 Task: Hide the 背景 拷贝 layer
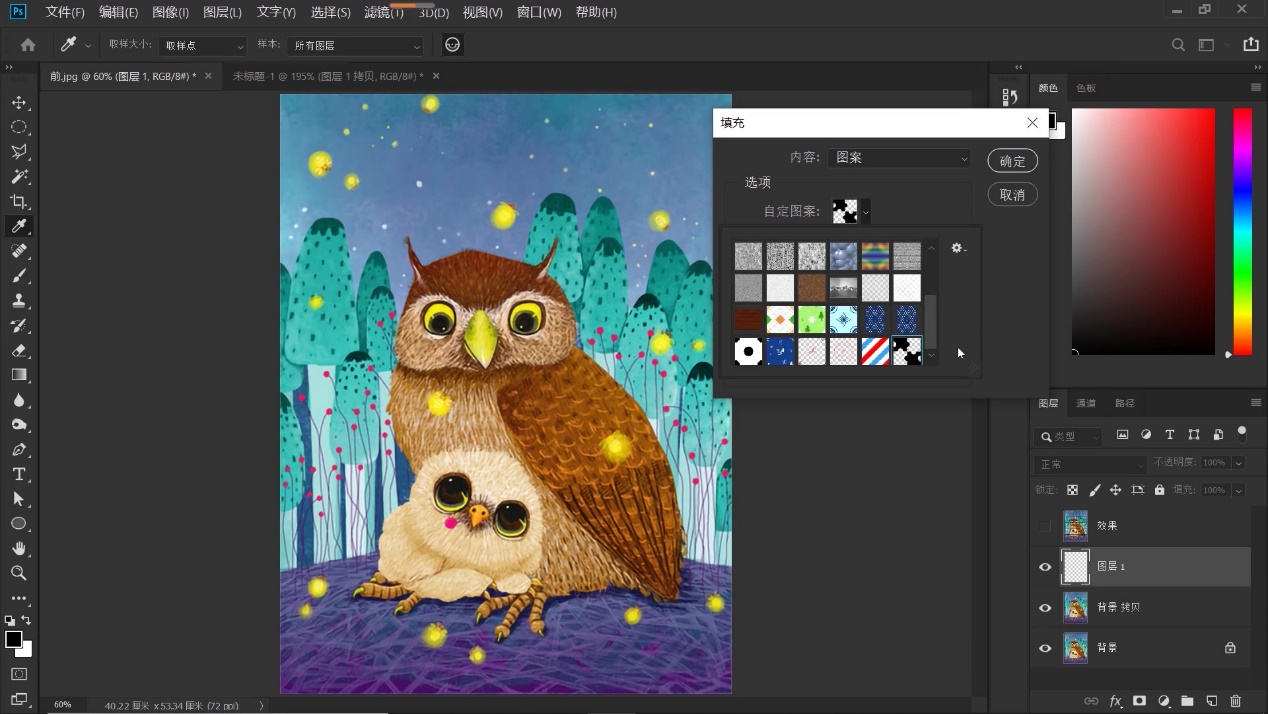pos(1045,608)
